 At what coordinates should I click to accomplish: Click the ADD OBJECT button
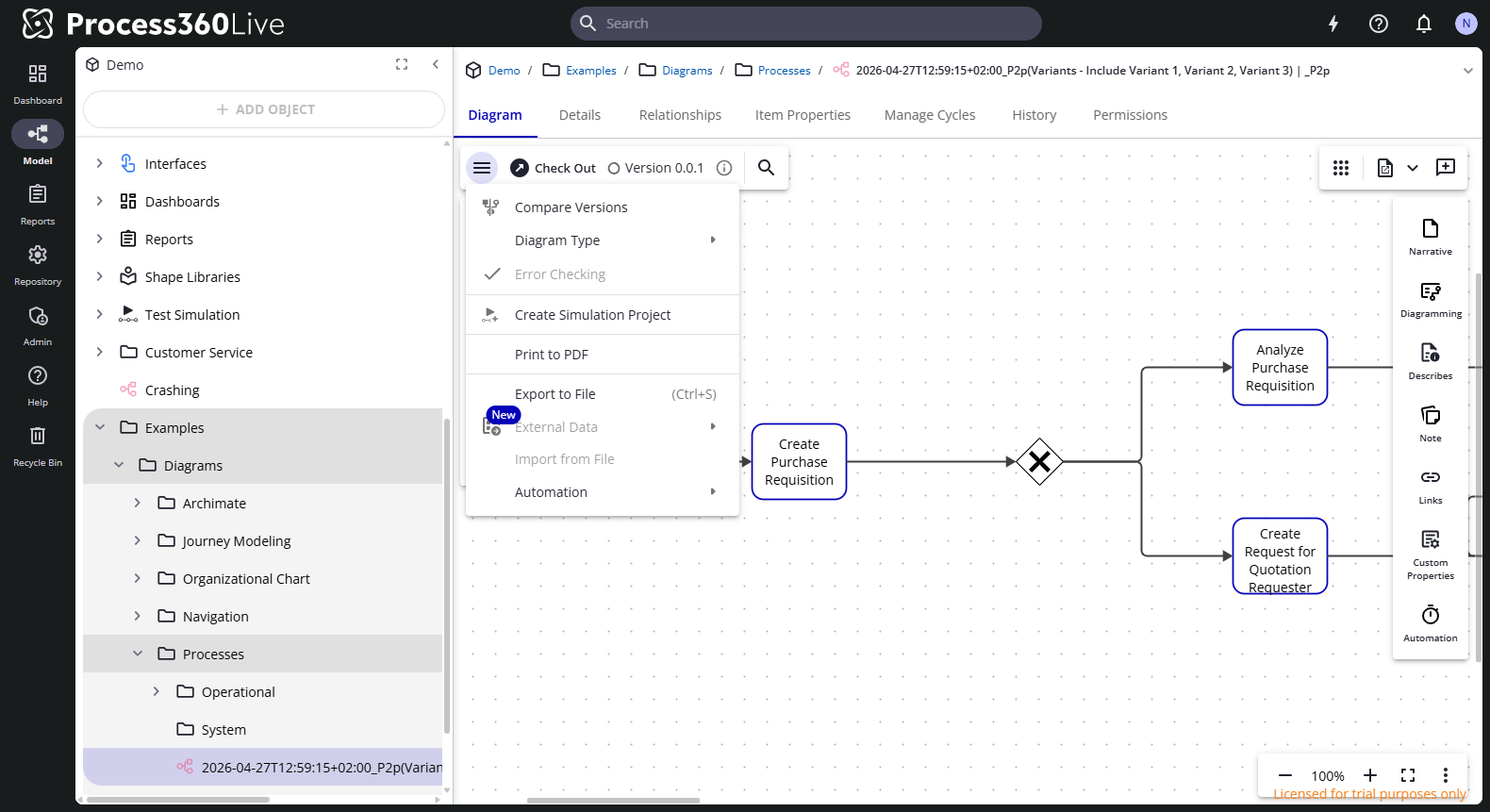coord(264,109)
